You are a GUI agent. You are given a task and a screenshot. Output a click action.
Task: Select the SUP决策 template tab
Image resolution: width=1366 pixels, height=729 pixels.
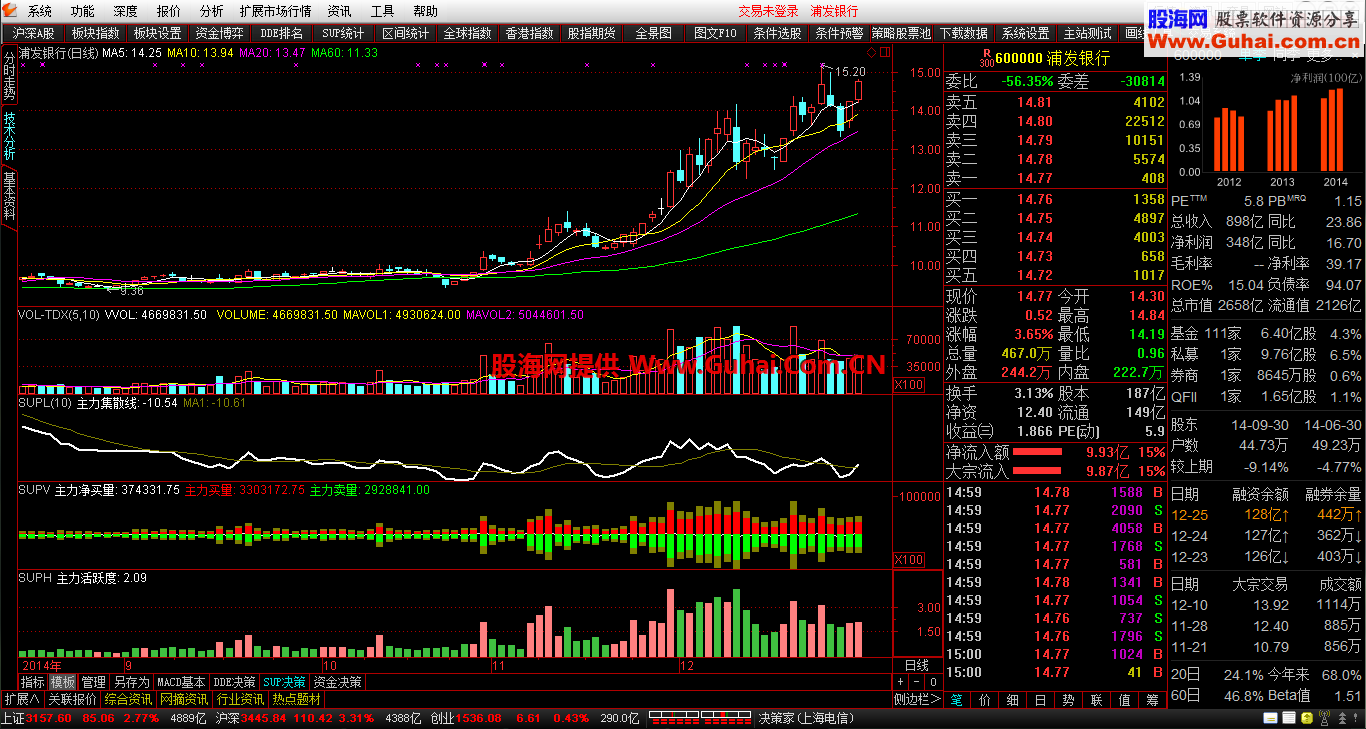(x=284, y=682)
